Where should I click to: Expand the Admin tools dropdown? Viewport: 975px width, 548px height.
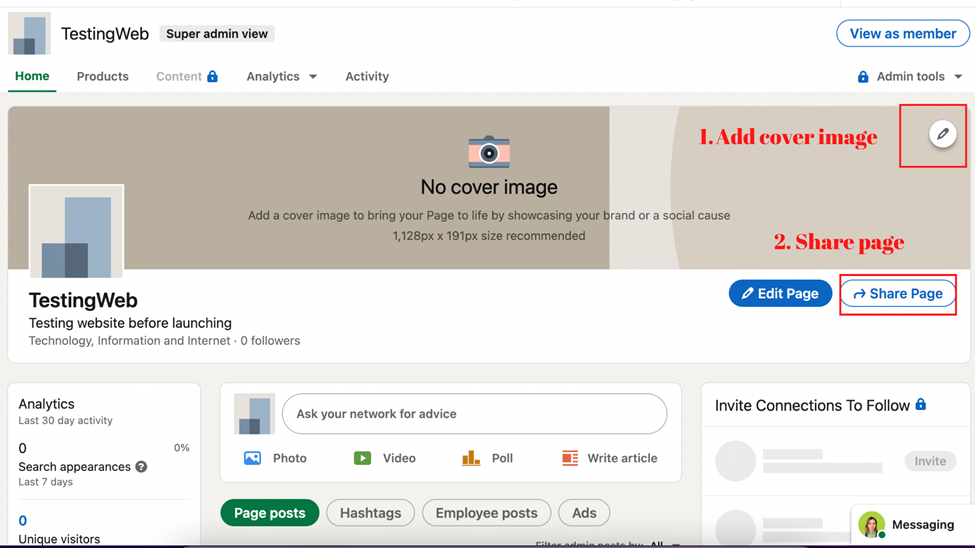(919, 77)
